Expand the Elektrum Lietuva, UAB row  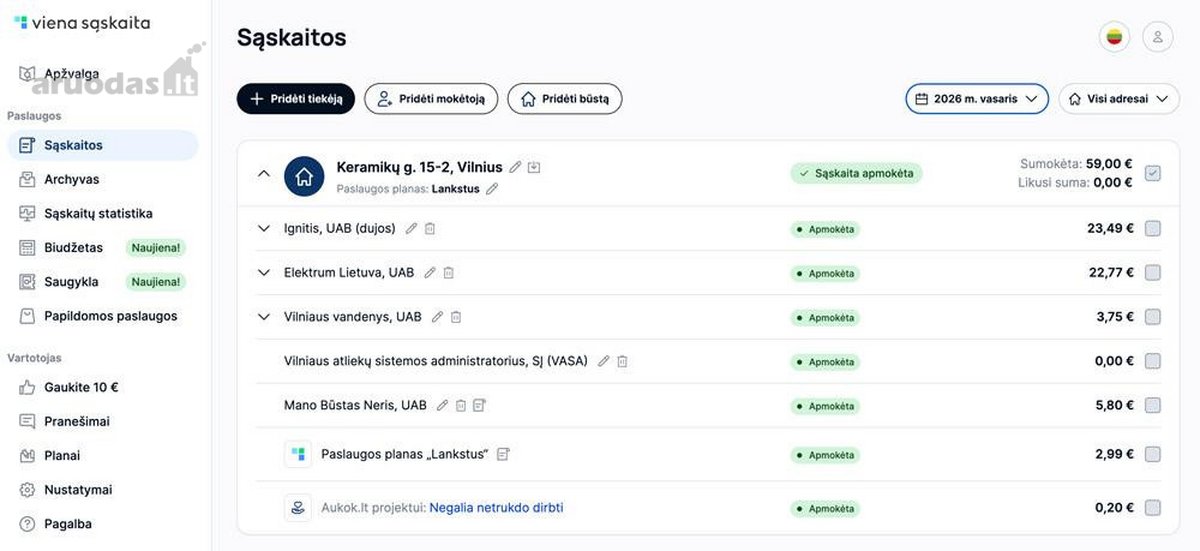[x=264, y=272]
